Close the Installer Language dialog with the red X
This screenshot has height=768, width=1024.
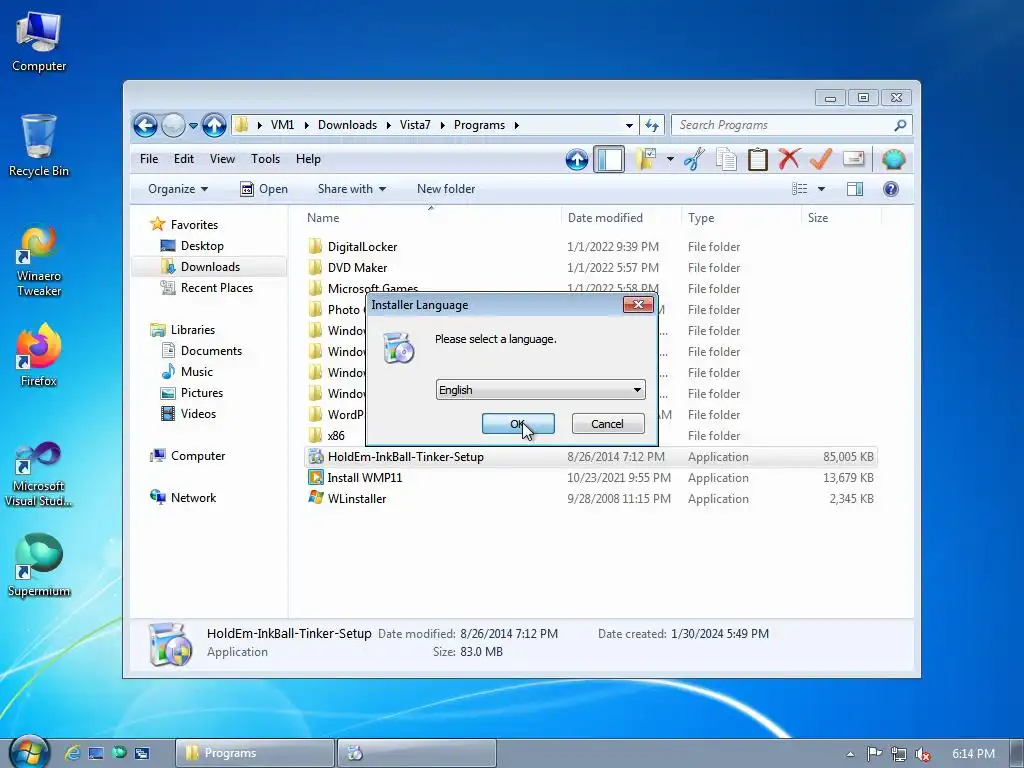coord(638,304)
